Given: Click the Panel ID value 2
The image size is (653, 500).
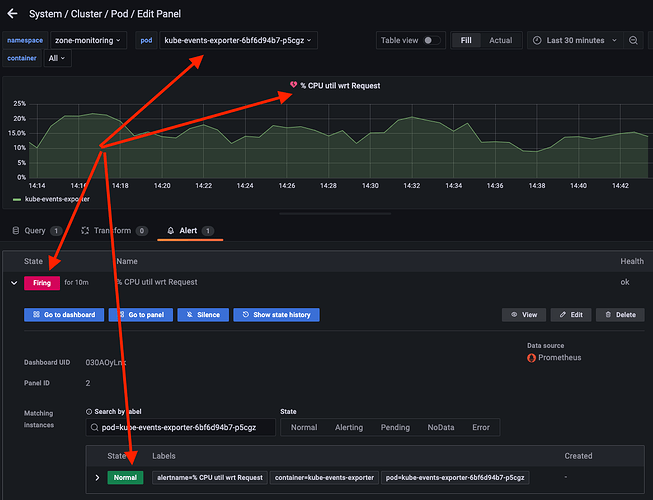Looking at the screenshot, I should pyautogui.click(x=88, y=383).
